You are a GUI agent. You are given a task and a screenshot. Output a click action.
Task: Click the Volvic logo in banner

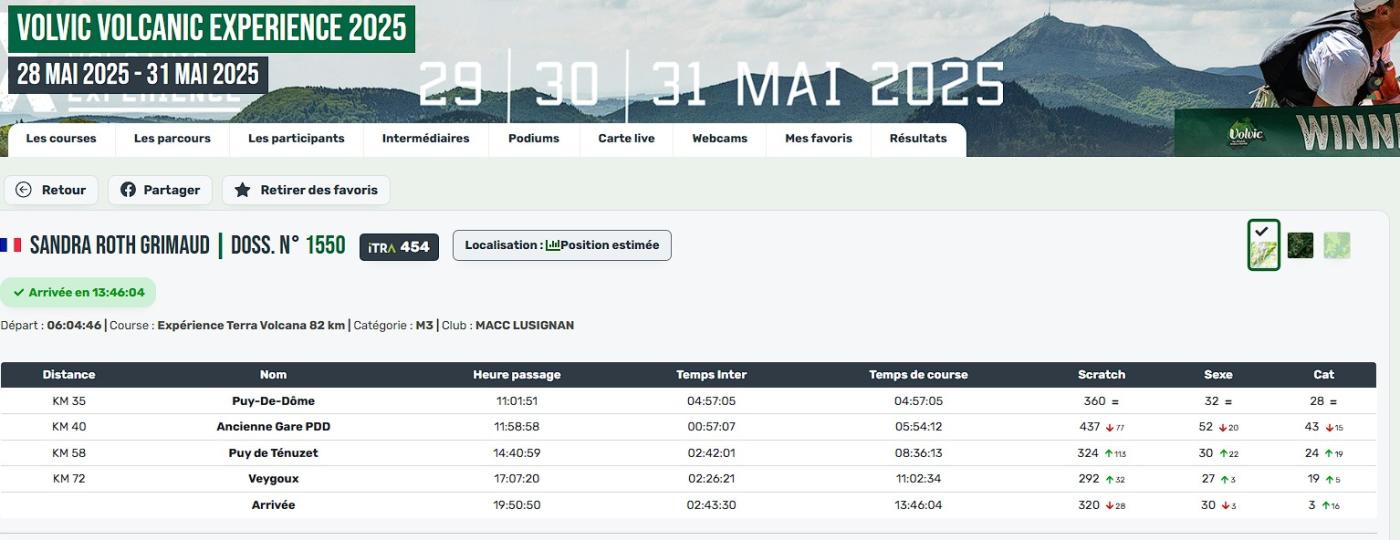tap(1246, 134)
